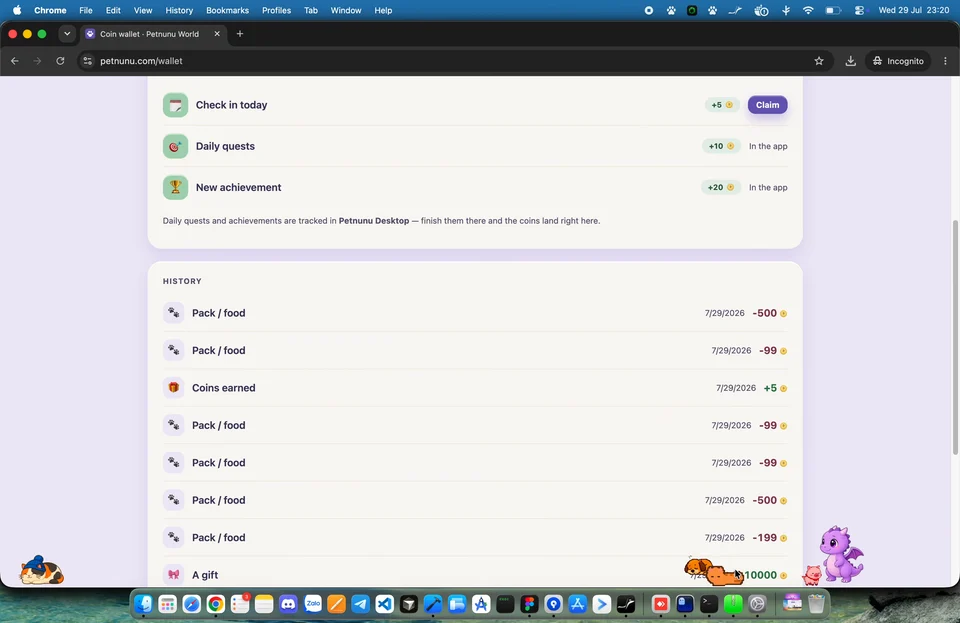This screenshot has height=623, width=960.
Task: Click the 'New achievement' label
Action: click(x=238, y=187)
